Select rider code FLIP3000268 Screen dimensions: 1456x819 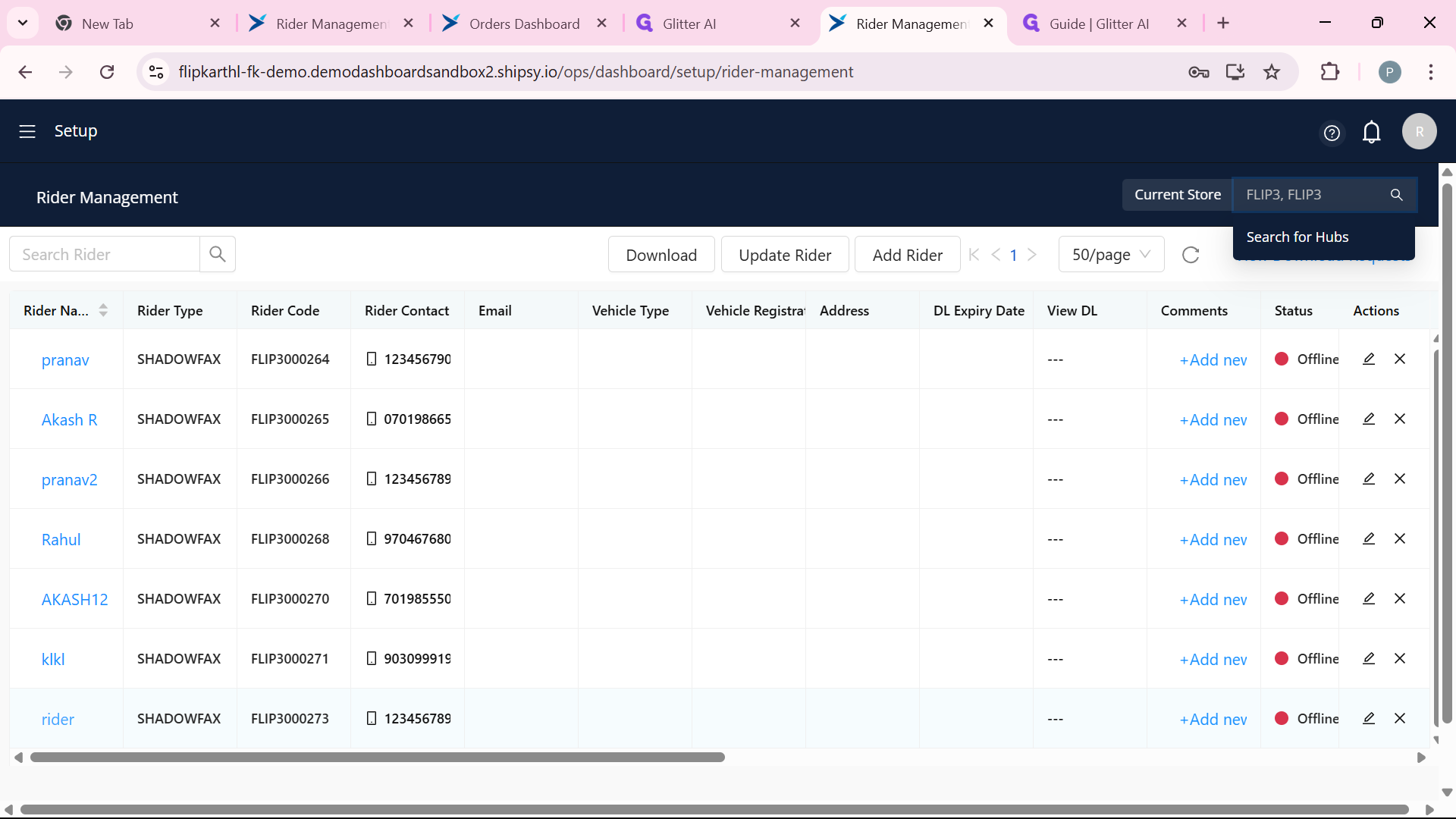(290, 538)
